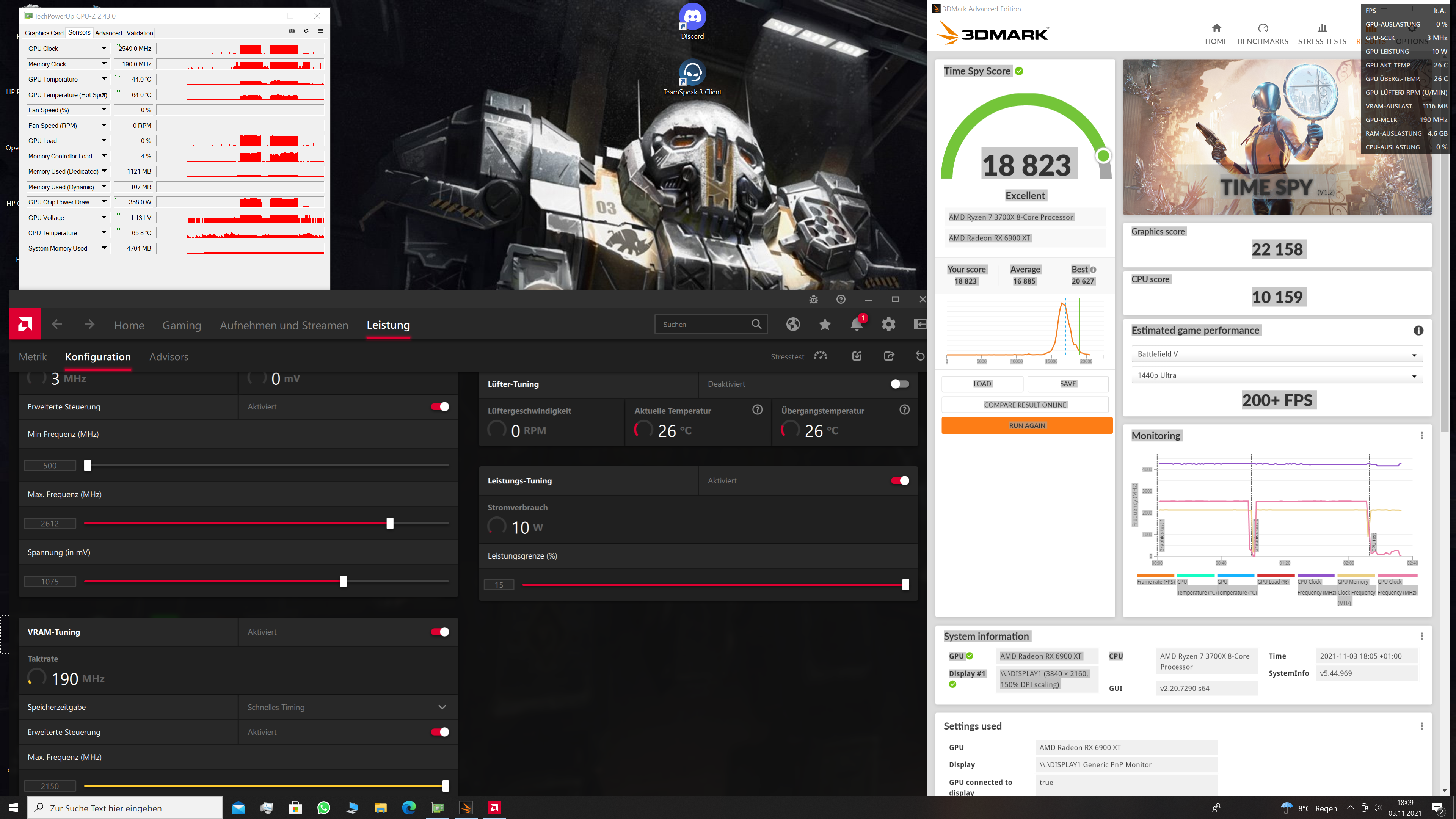Viewport: 1456px width, 819px height.
Task: Turn off VRAM-Tuning toggle
Action: tap(440, 632)
